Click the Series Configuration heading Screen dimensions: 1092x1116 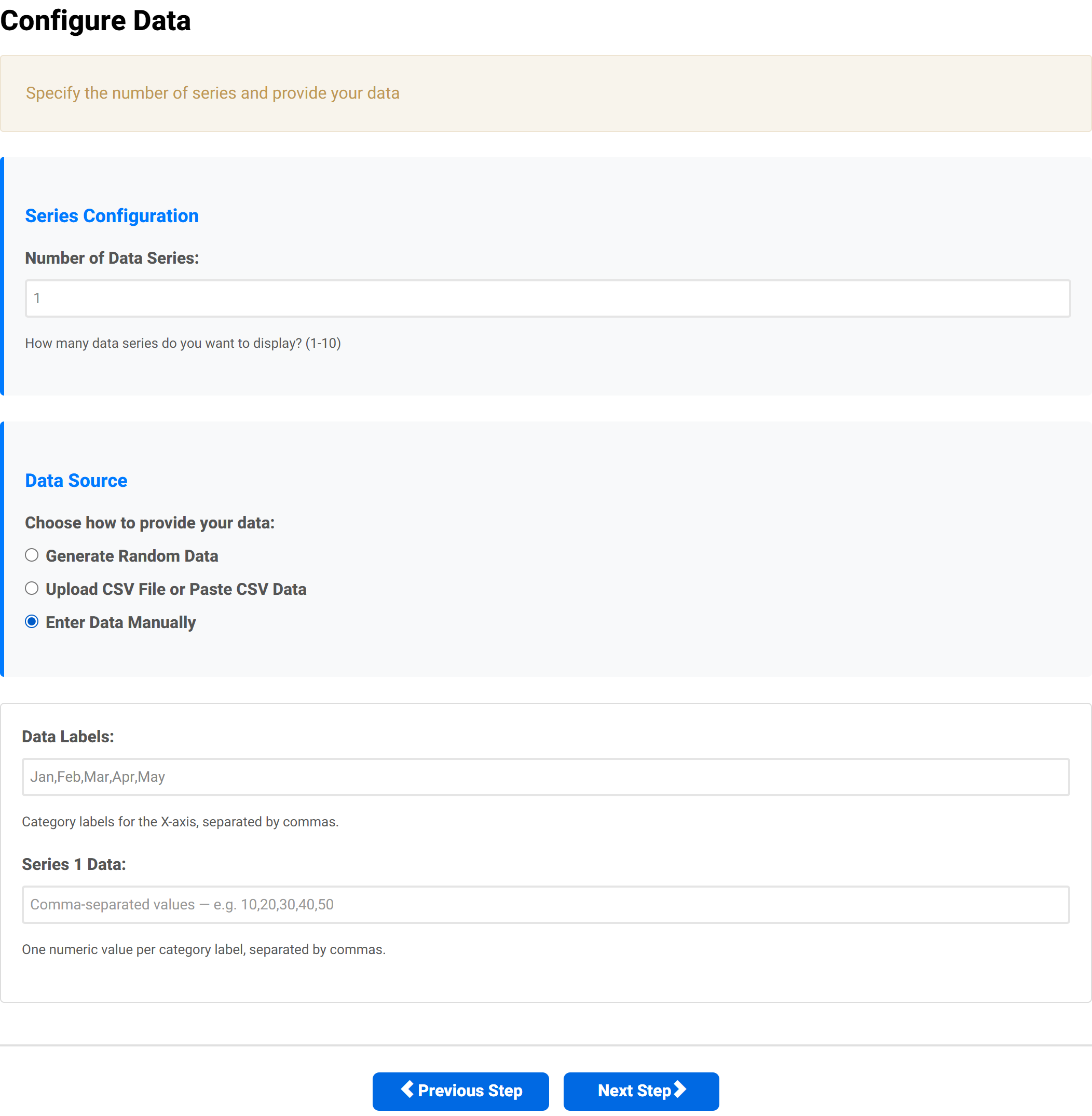(112, 215)
